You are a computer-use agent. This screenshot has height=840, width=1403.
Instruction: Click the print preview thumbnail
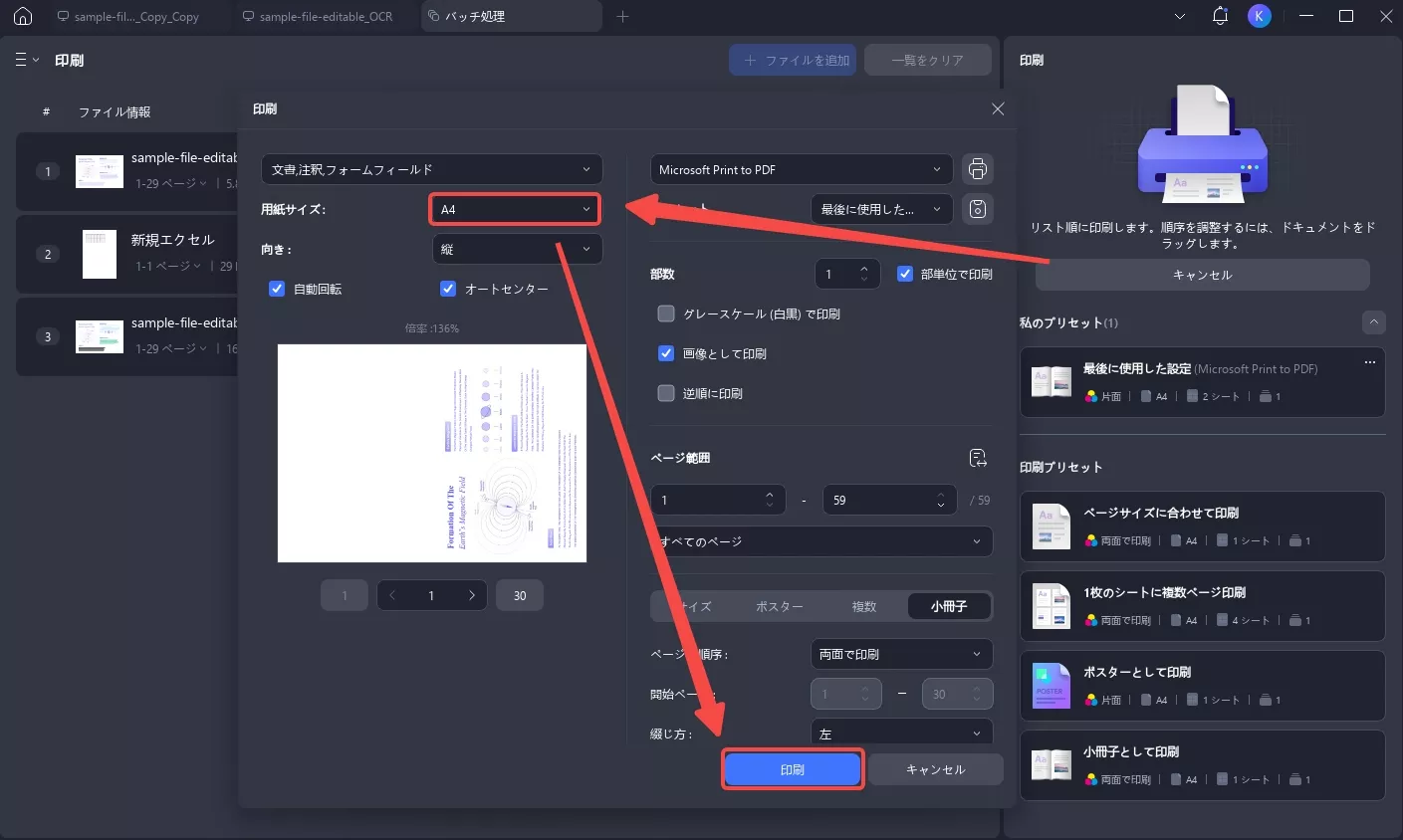coord(432,453)
